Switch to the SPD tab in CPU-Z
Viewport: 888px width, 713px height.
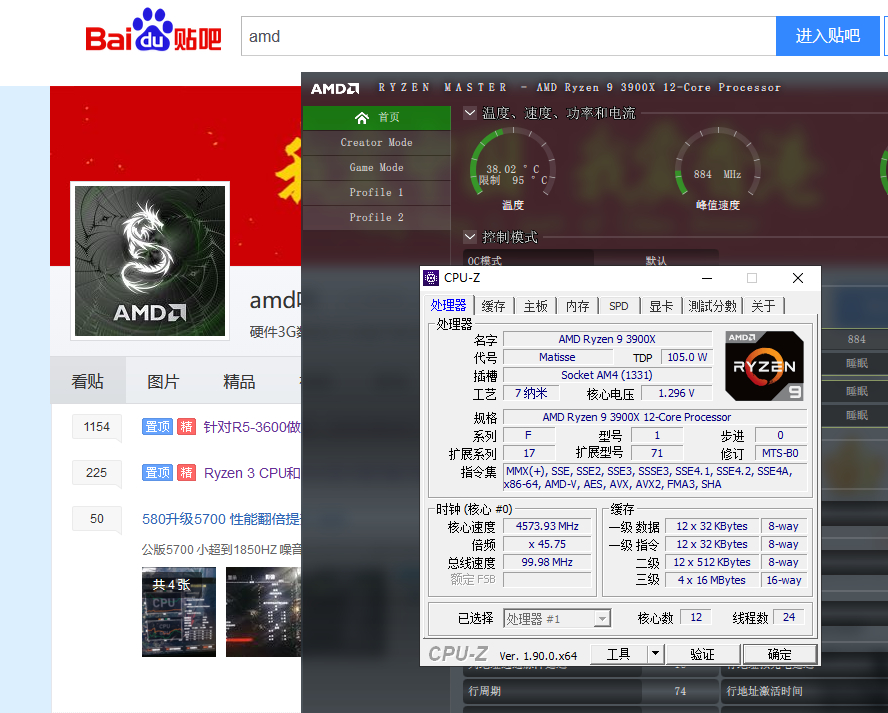click(618, 306)
